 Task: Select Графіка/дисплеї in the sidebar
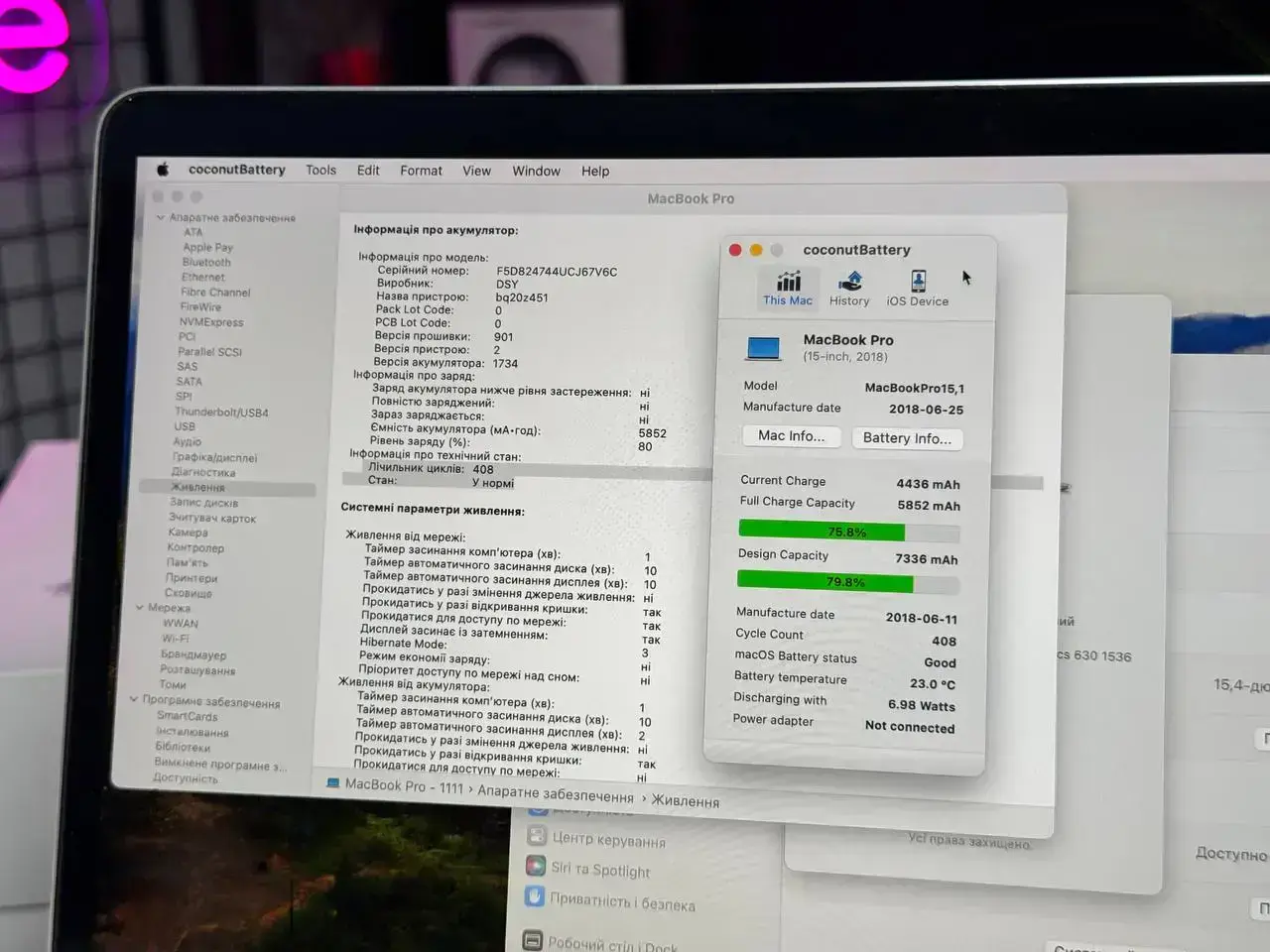(x=214, y=457)
